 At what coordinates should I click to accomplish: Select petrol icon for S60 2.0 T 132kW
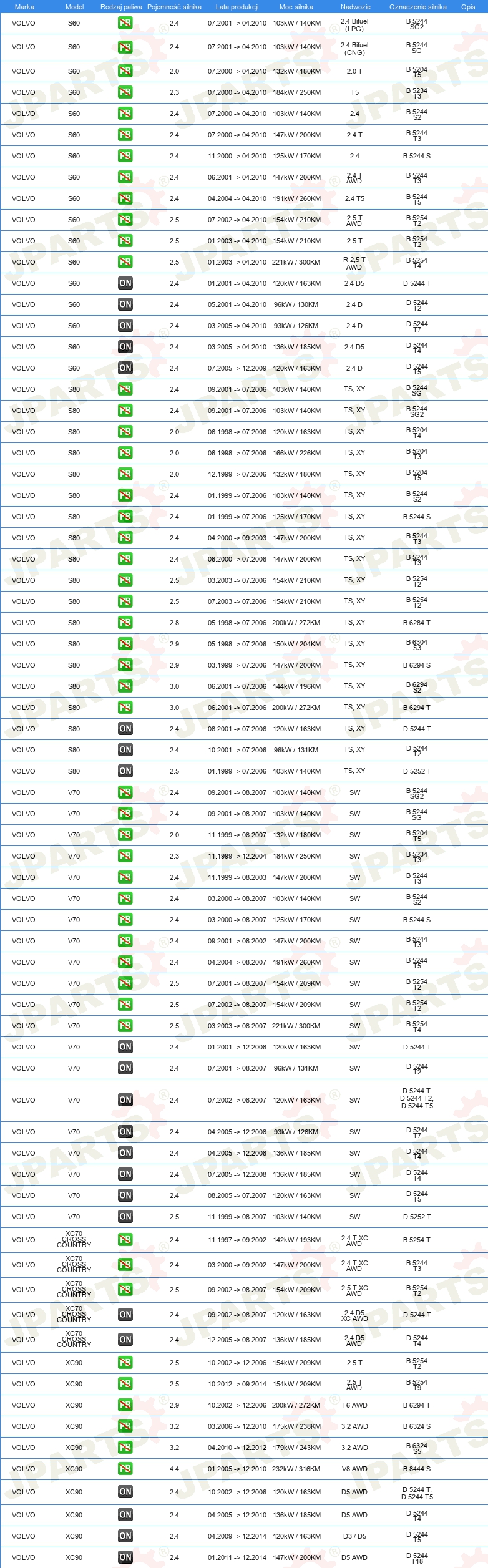point(125,71)
